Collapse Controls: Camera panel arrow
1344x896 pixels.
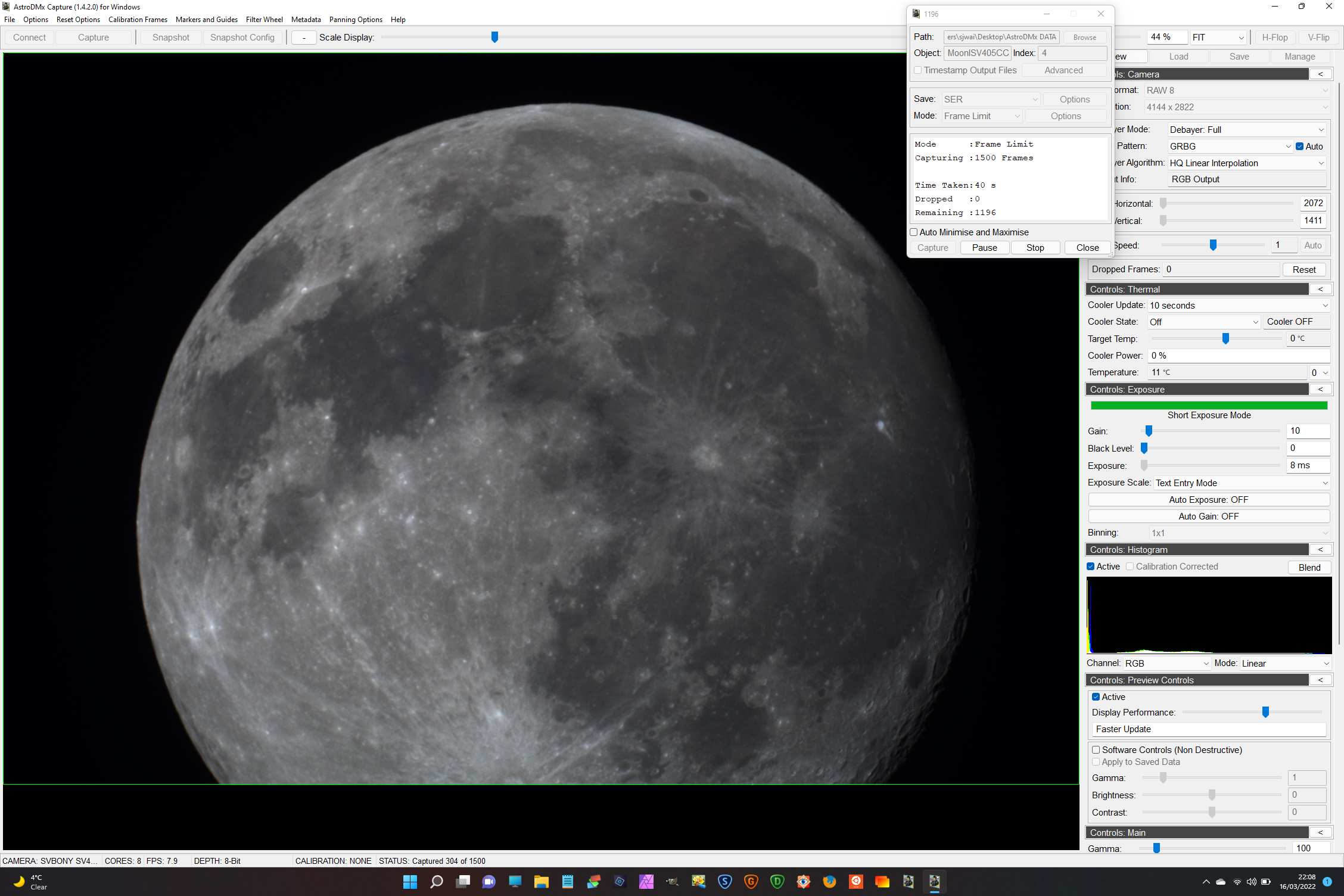click(x=1320, y=74)
